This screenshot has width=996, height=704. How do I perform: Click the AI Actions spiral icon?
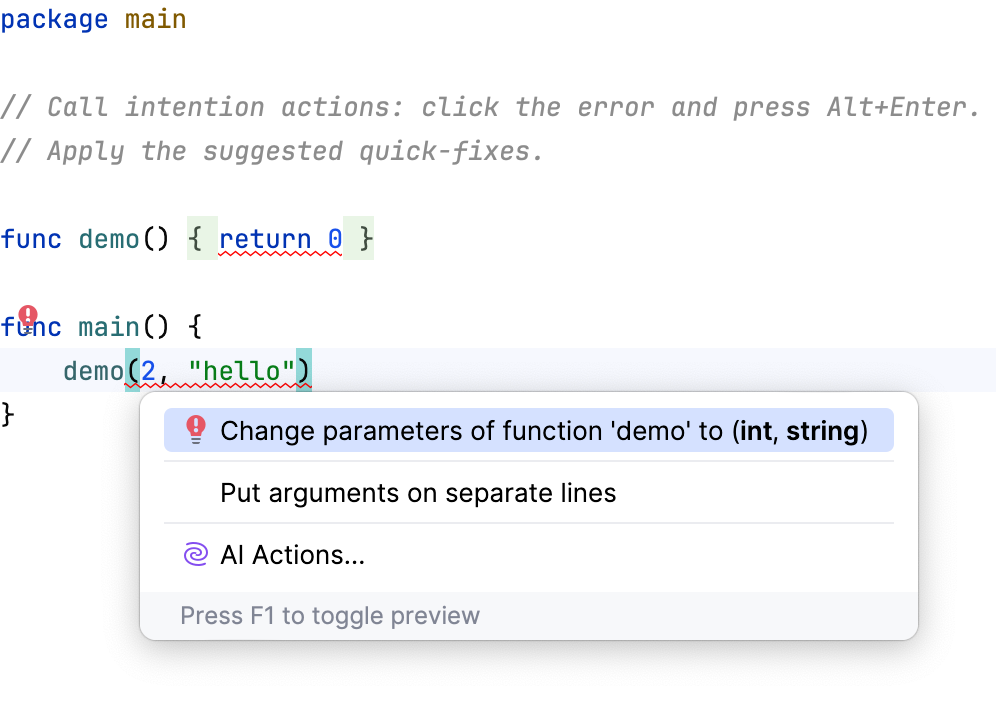[194, 553]
